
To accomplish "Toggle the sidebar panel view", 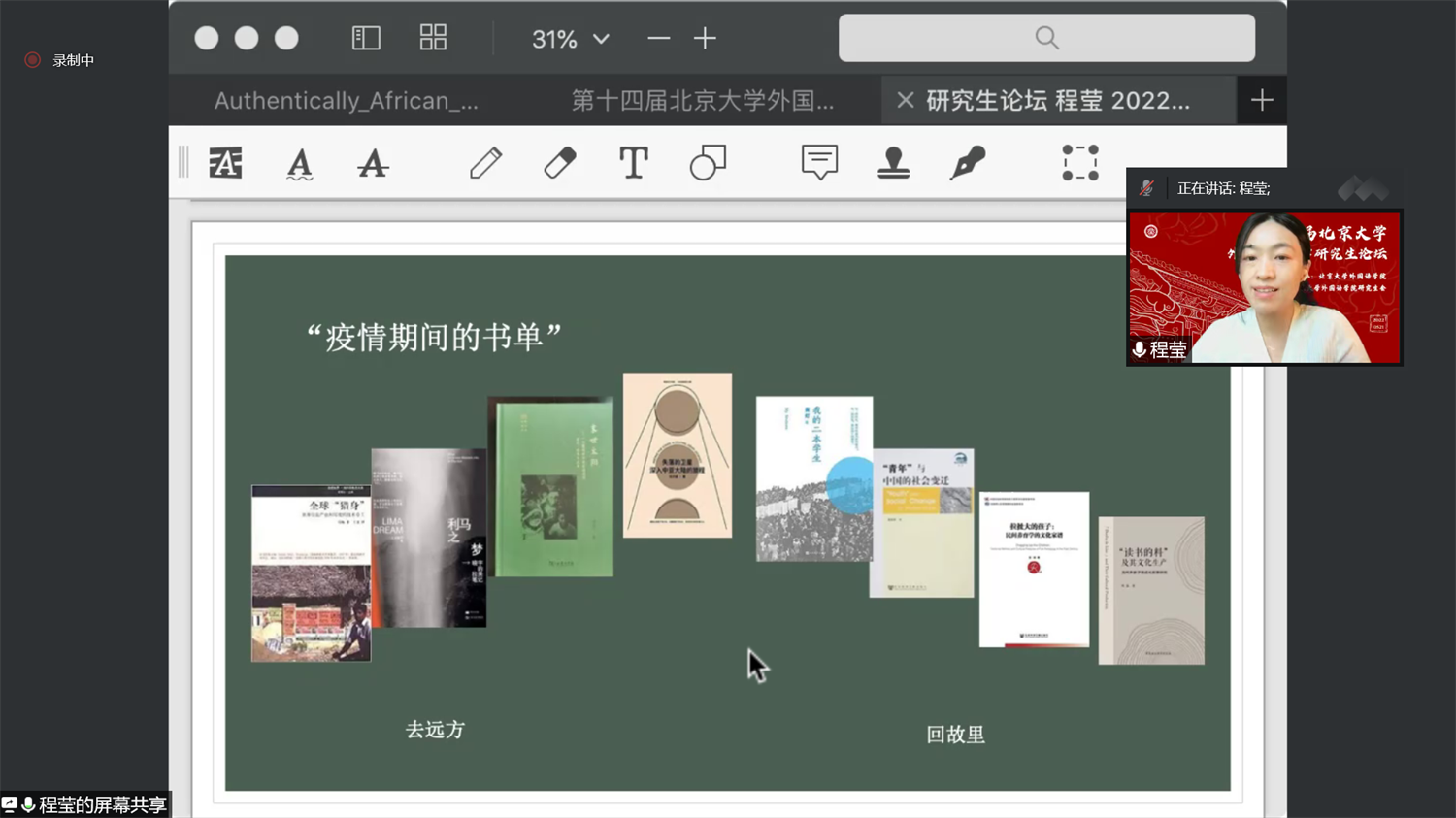I will [366, 38].
